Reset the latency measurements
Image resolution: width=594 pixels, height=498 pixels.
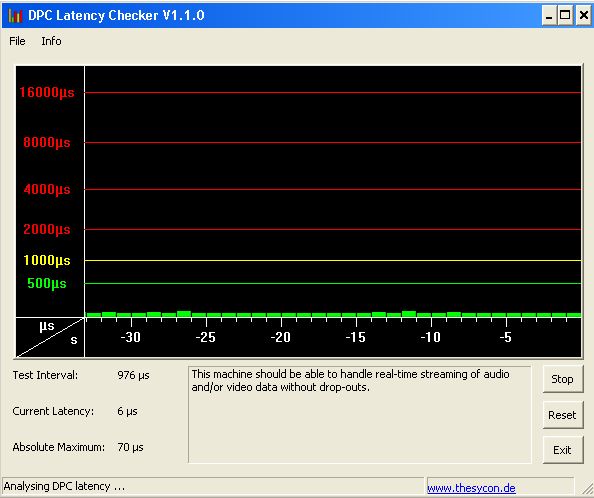tap(562, 415)
